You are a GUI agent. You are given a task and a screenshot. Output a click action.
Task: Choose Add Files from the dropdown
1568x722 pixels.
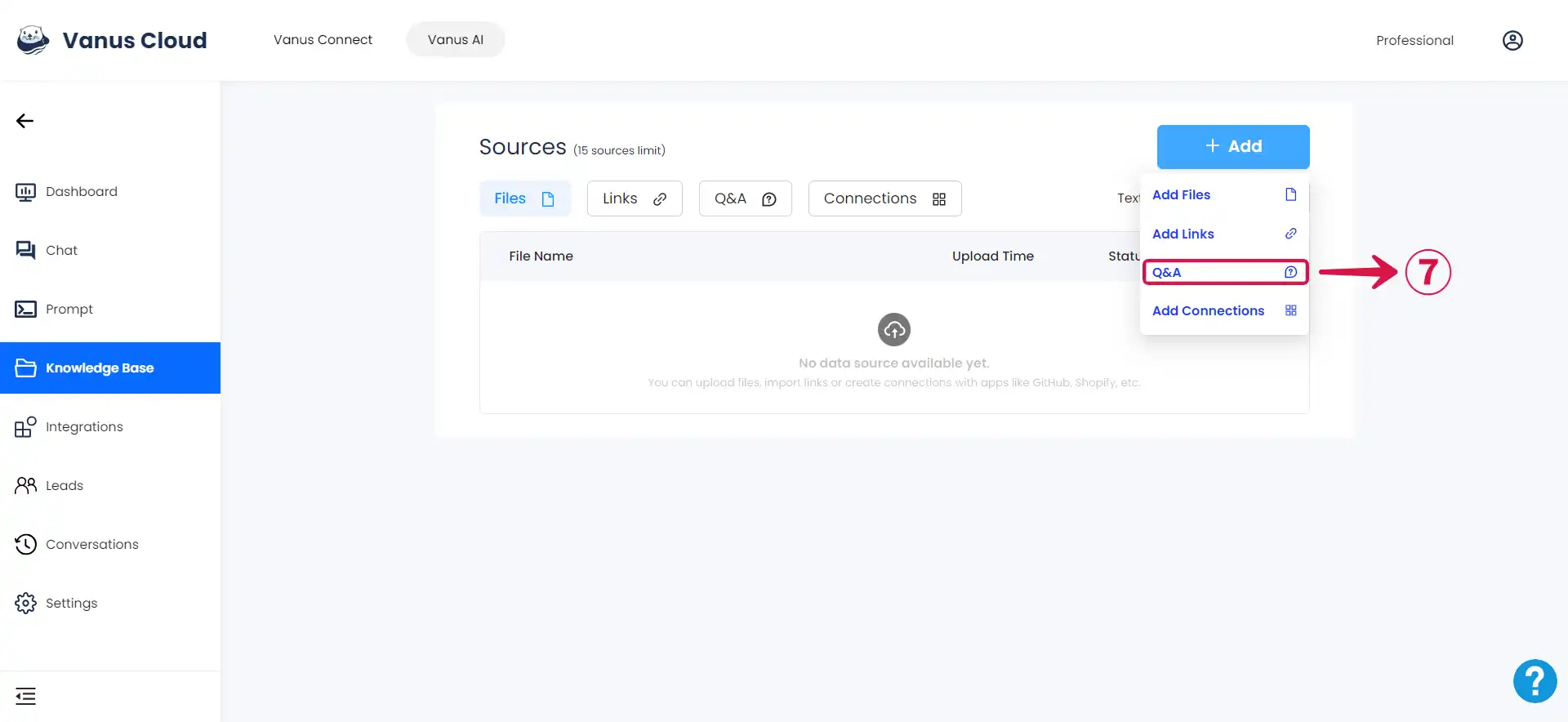(x=1224, y=194)
